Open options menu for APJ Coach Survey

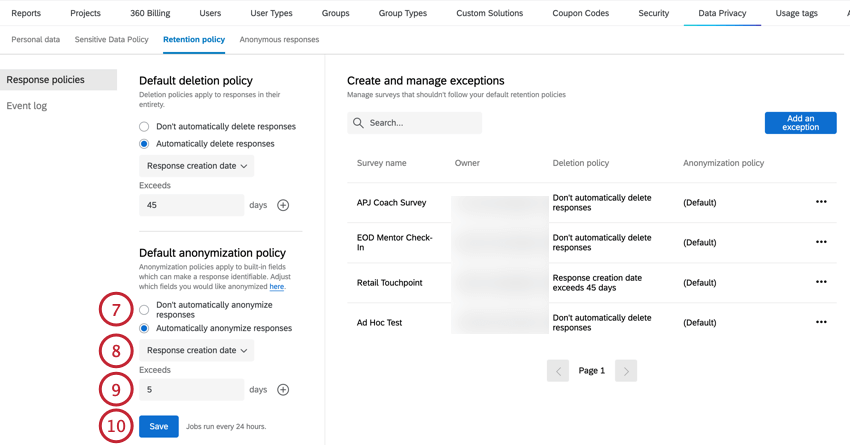pos(821,202)
